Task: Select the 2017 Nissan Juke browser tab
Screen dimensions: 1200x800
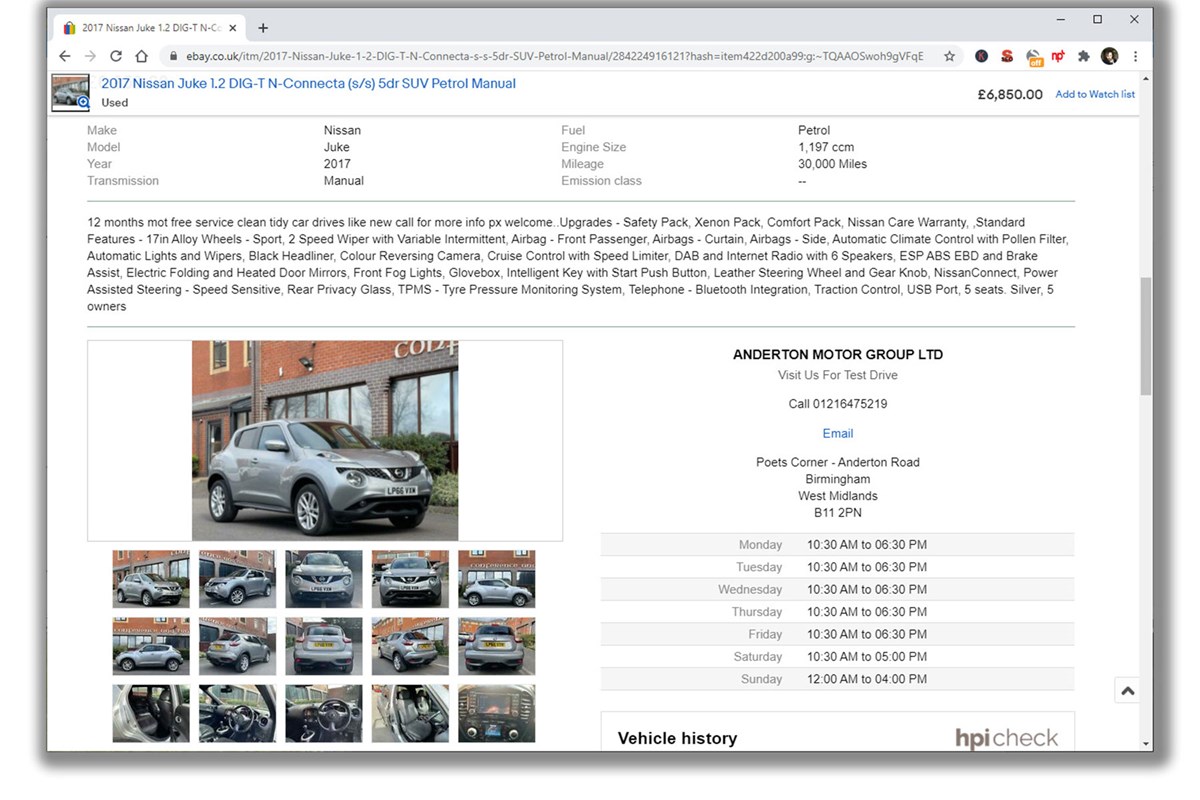Action: [148, 28]
